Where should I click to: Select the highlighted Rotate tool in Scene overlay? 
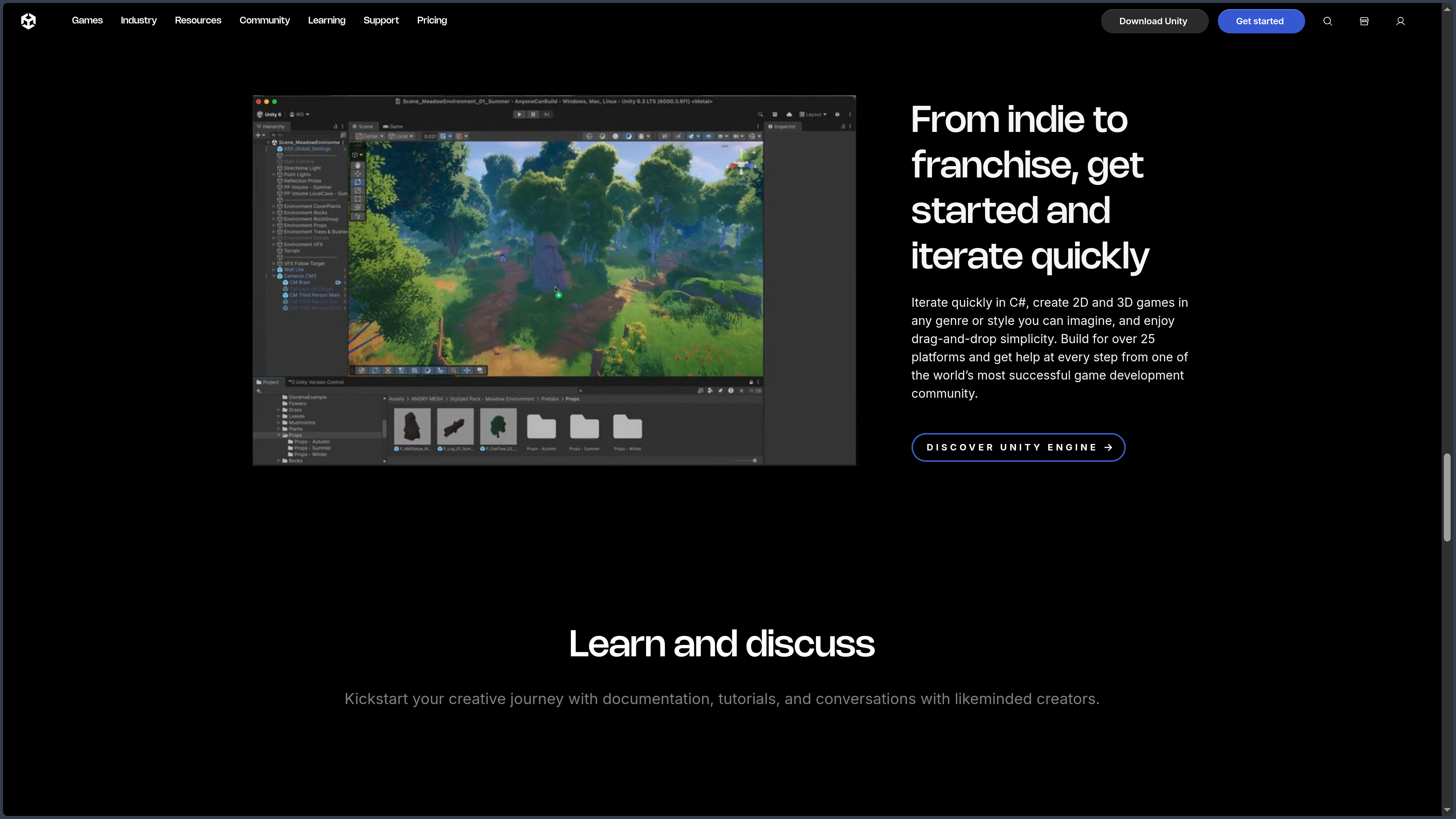(358, 182)
